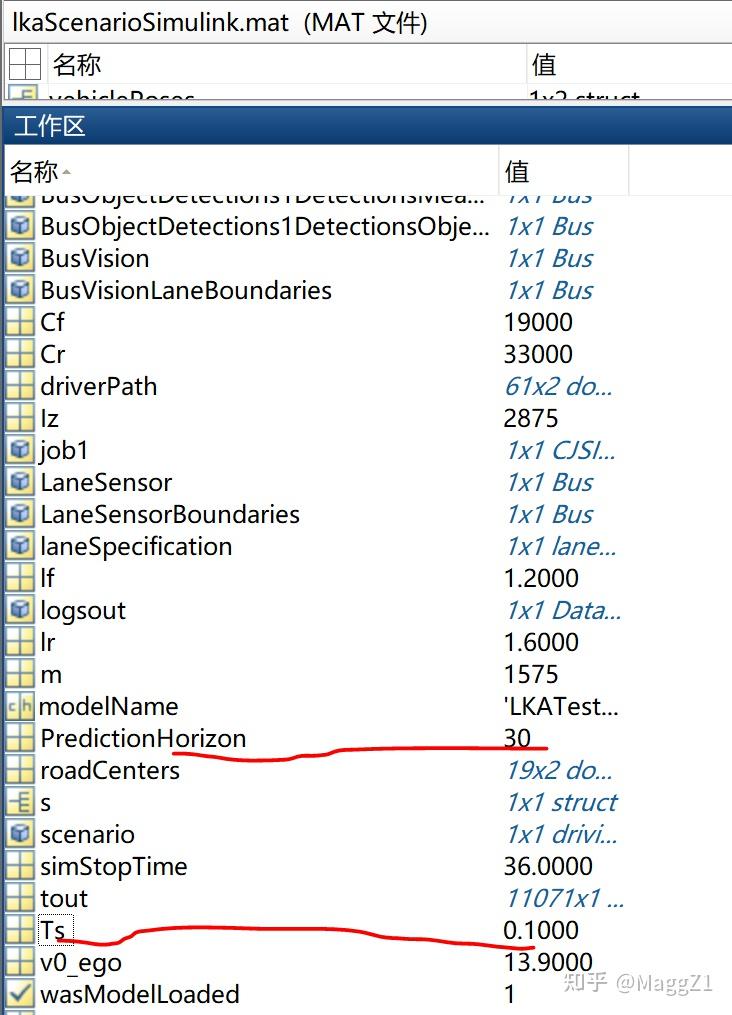The image size is (732, 1015).
Task: Click the value 1.2000 of lf
Action: pos(541,578)
